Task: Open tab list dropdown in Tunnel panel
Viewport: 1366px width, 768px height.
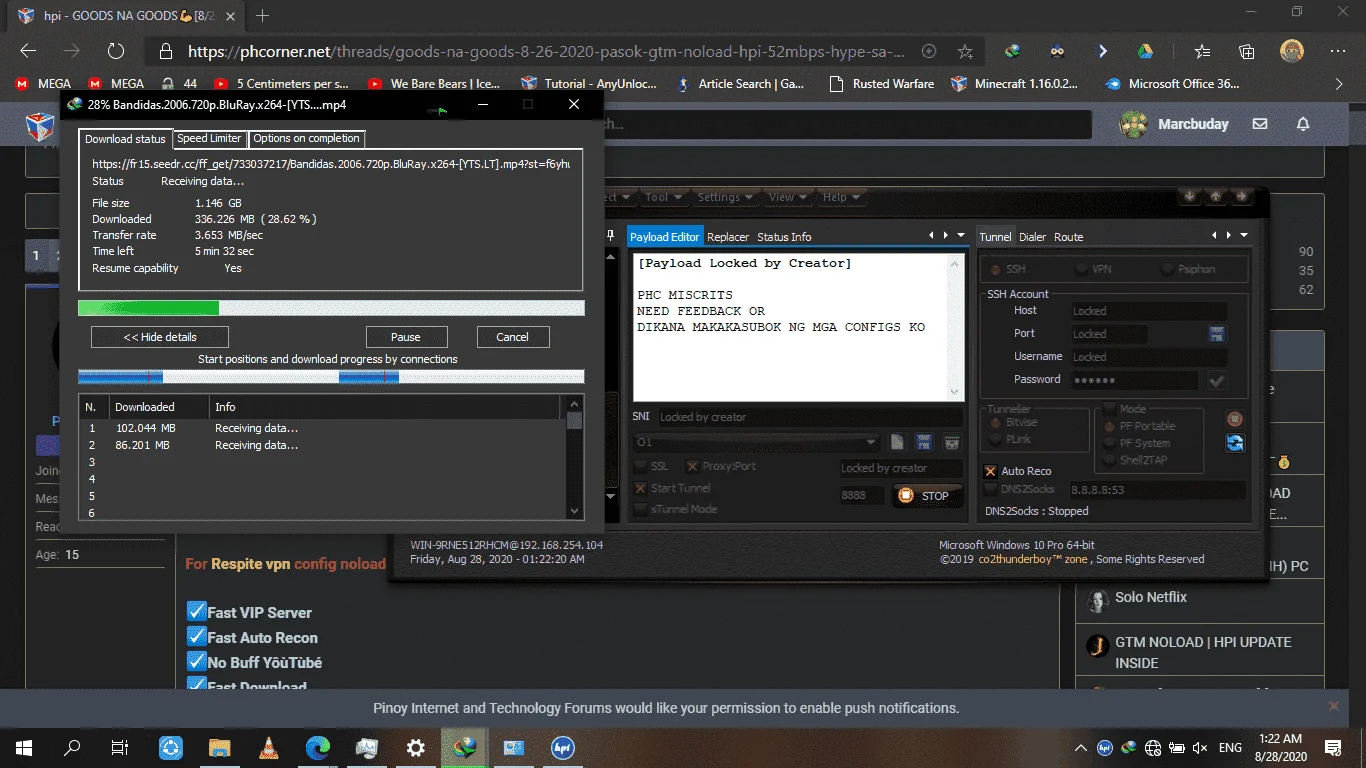Action: (x=1244, y=235)
